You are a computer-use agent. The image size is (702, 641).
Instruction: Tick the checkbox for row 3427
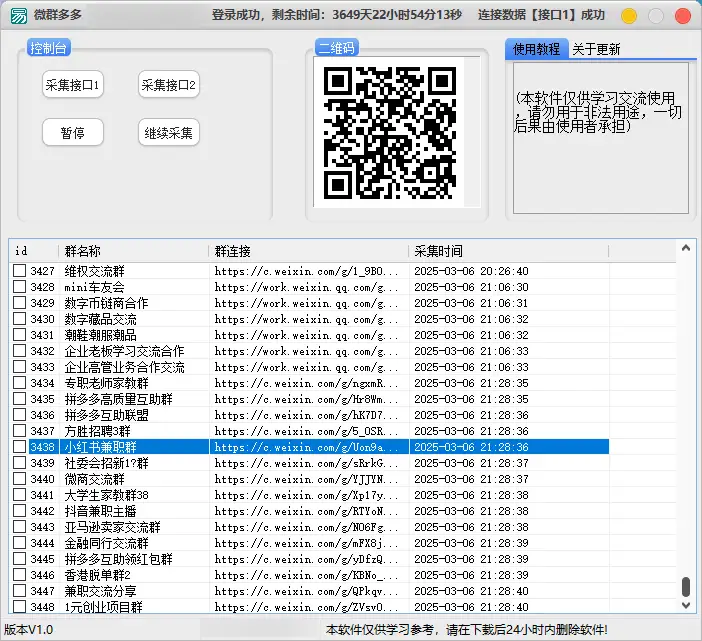(19, 271)
